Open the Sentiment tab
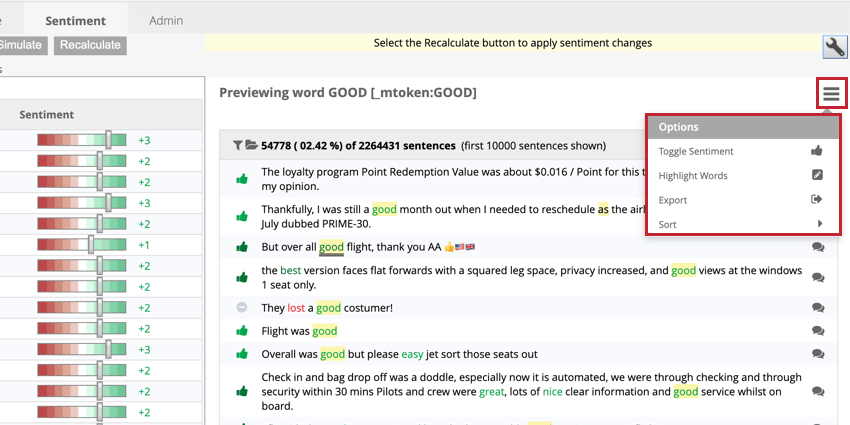Screen dimensions: 850x425 [75, 21]
